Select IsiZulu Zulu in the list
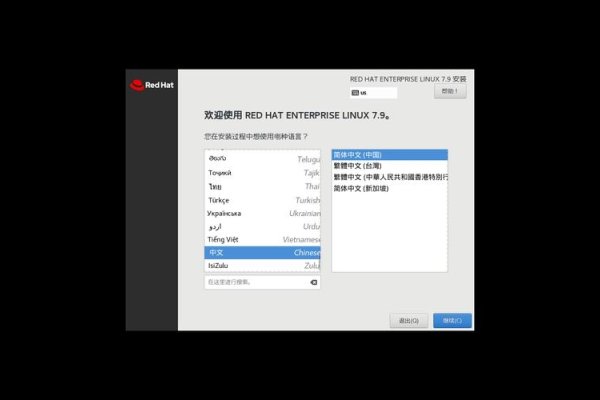Screen dimensions: 600x400 (262, 266)
